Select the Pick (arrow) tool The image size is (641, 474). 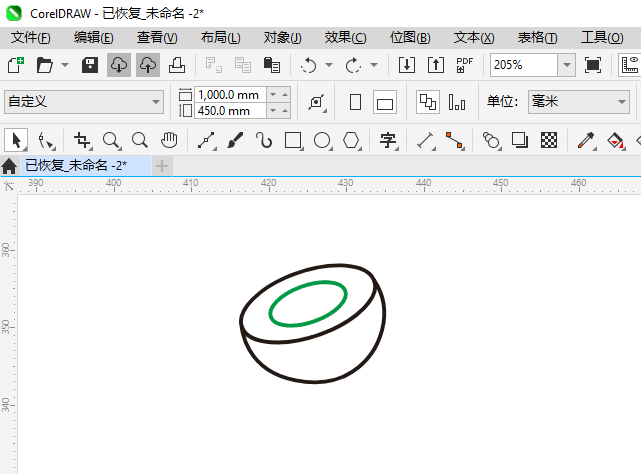click(15, 140)
